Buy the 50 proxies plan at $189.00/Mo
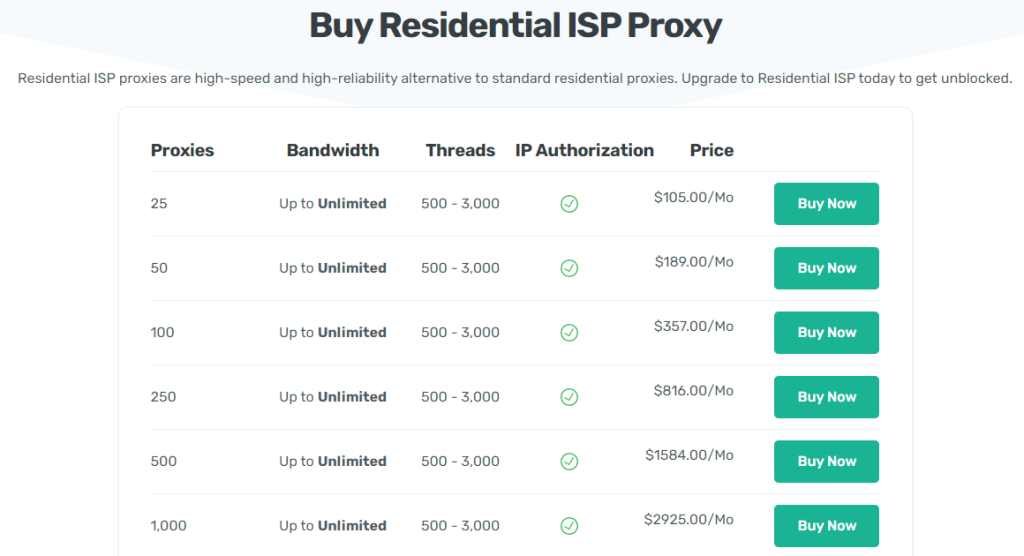Viewport: 1024px width, 556px height. pos(826,268)
